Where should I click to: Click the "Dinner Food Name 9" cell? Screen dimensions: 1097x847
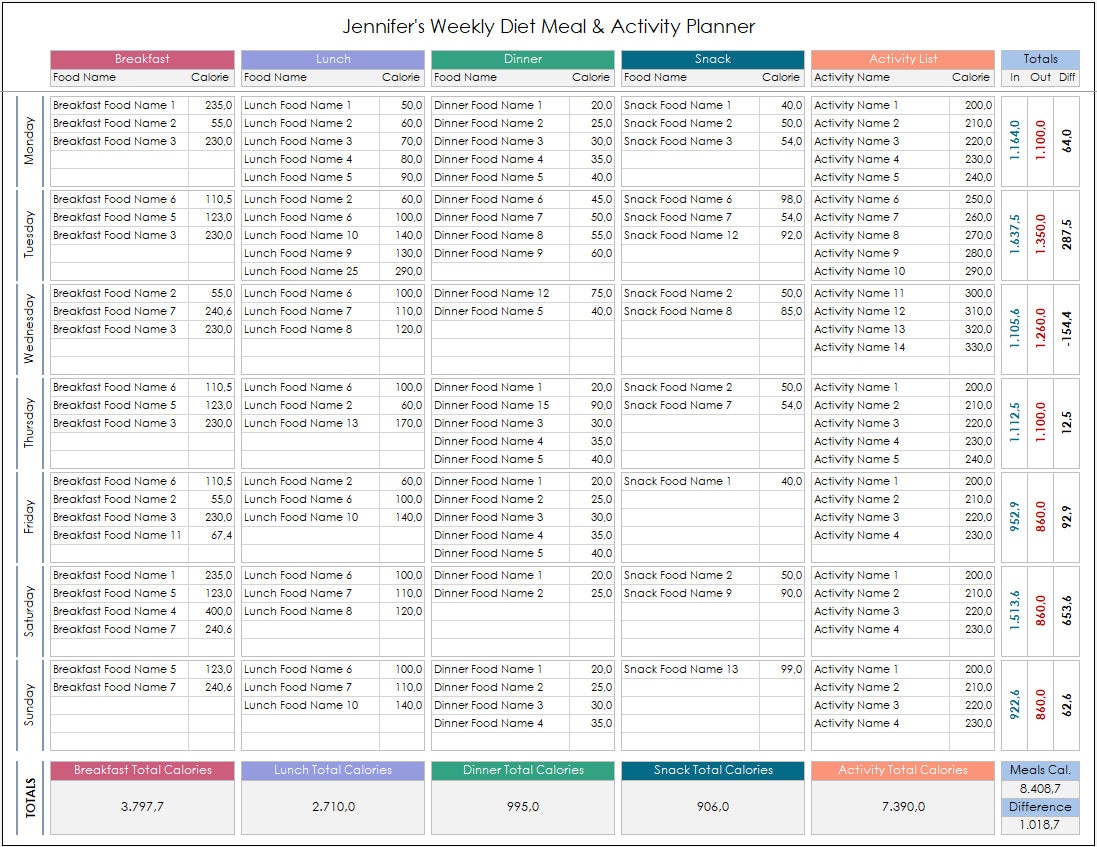point(500,253)
